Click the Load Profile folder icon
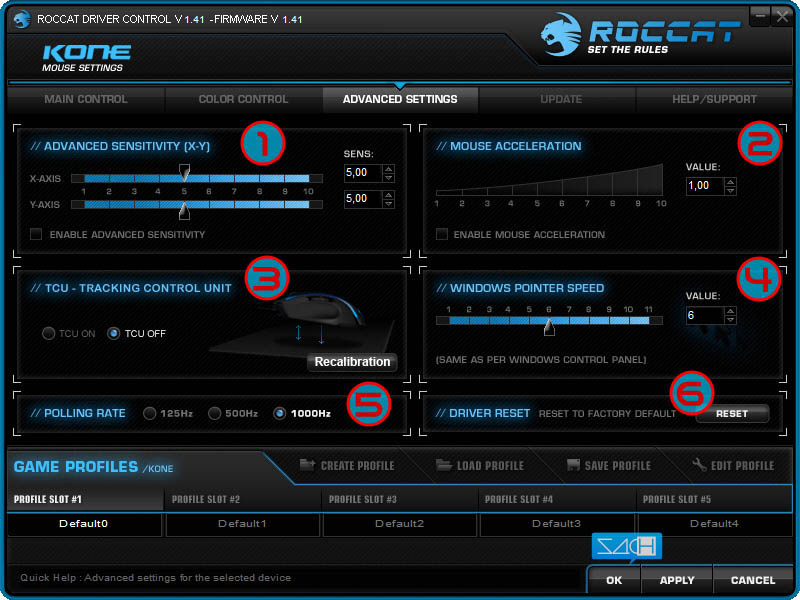800x600 pixels. tap(444, 465)
